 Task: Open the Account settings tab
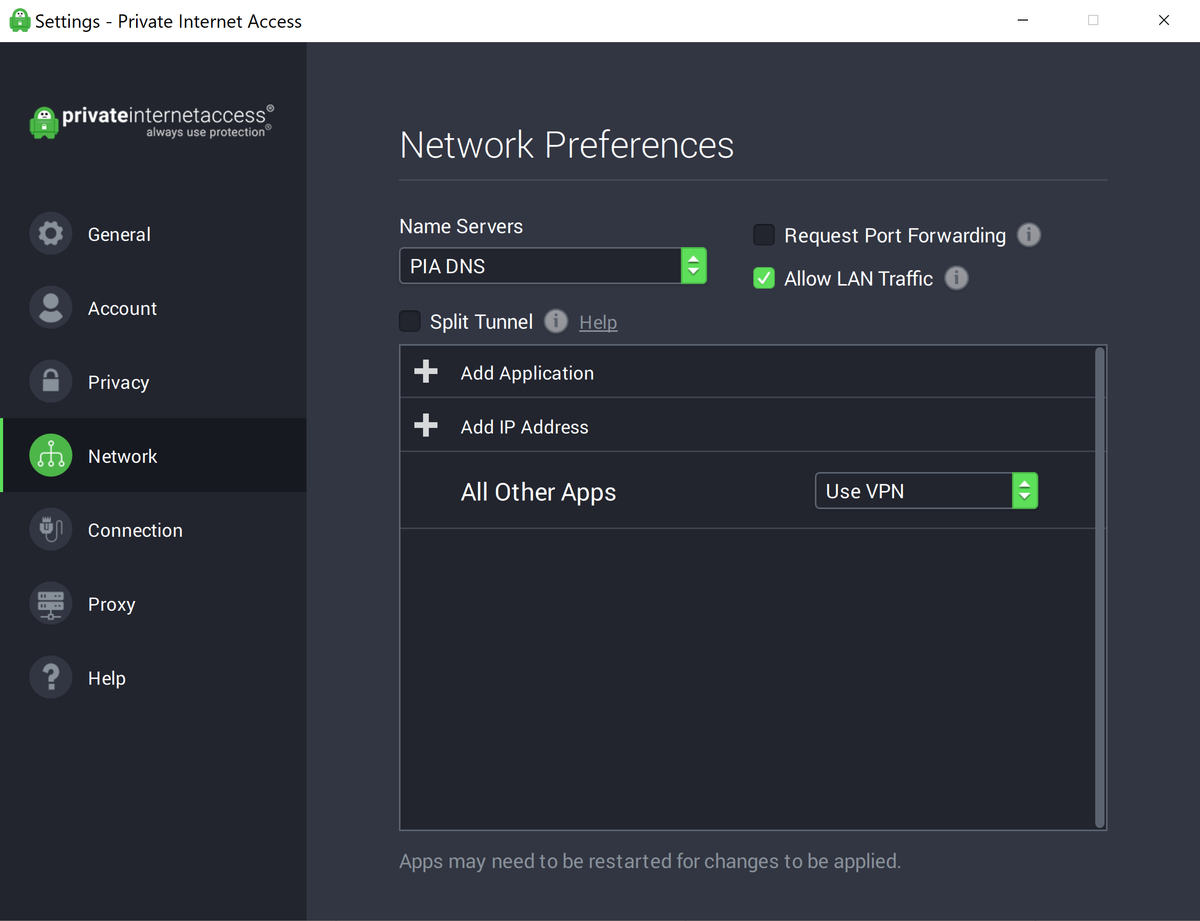(153, 308)
